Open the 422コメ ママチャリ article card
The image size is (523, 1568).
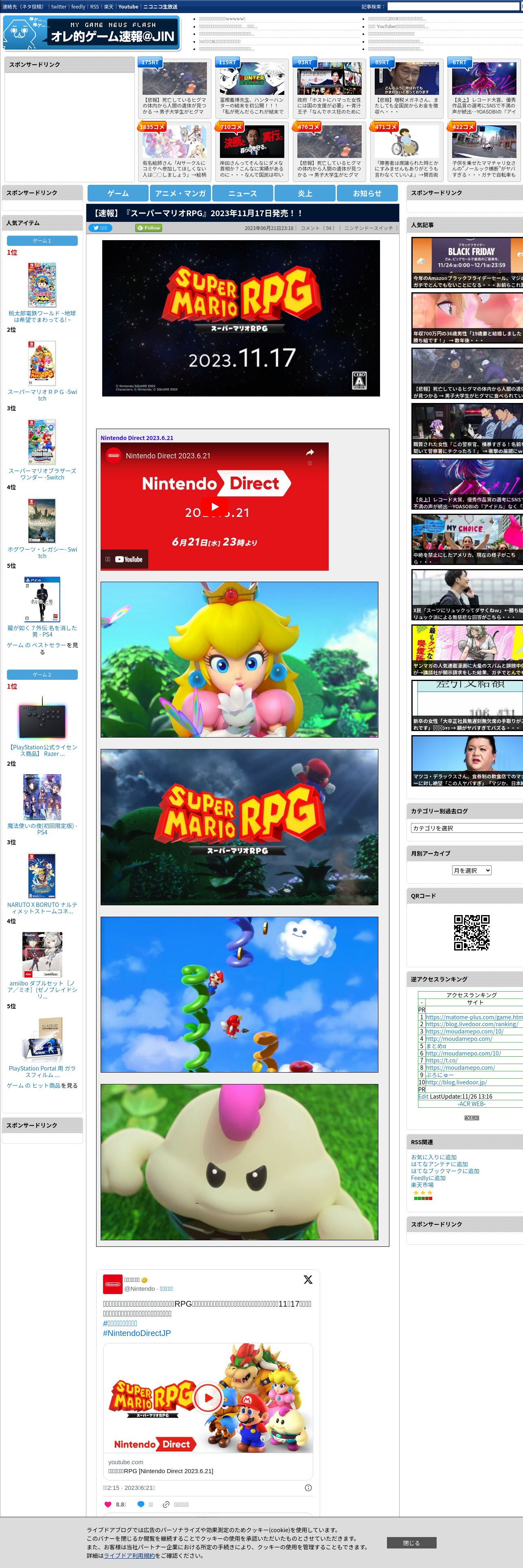coord(484,151)
